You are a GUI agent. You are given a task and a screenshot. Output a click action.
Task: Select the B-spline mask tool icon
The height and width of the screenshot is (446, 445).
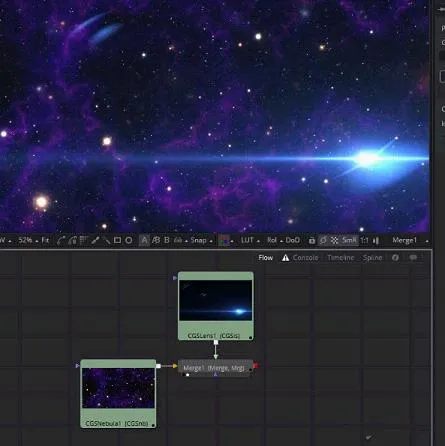[72, 240]
